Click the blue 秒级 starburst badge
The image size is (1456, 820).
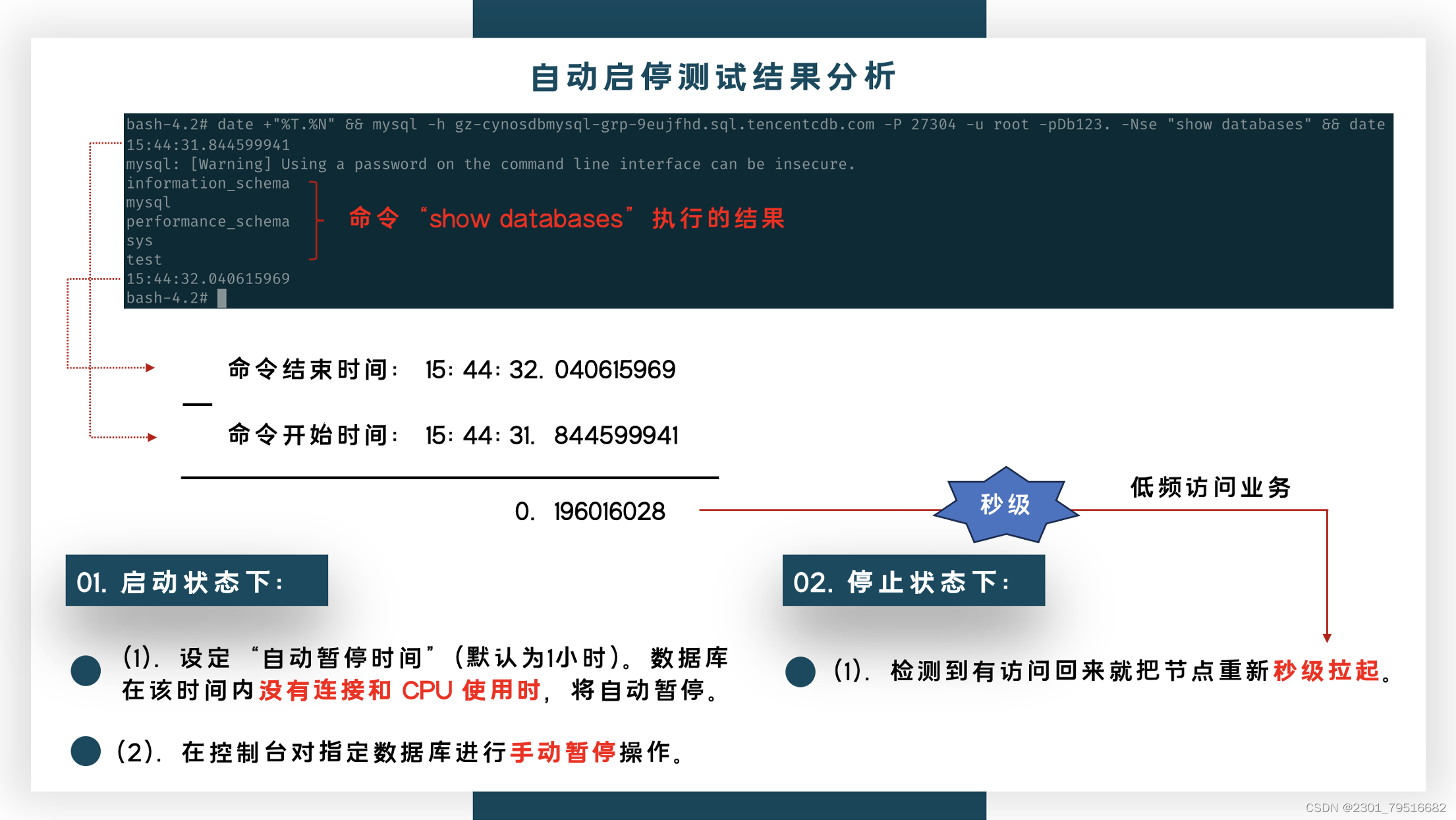click(1005, 505)
